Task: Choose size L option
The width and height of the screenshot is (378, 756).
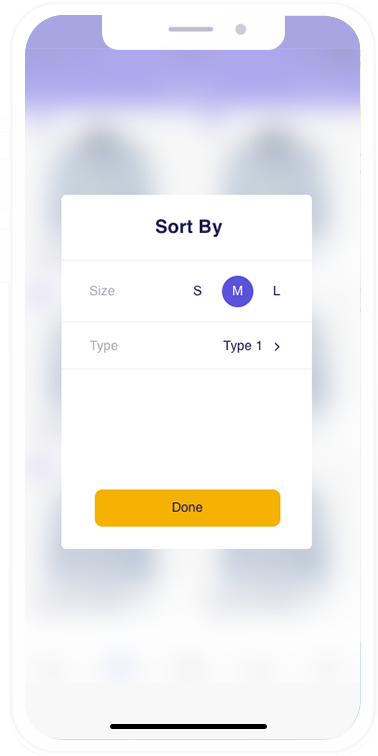Action: 276,291
